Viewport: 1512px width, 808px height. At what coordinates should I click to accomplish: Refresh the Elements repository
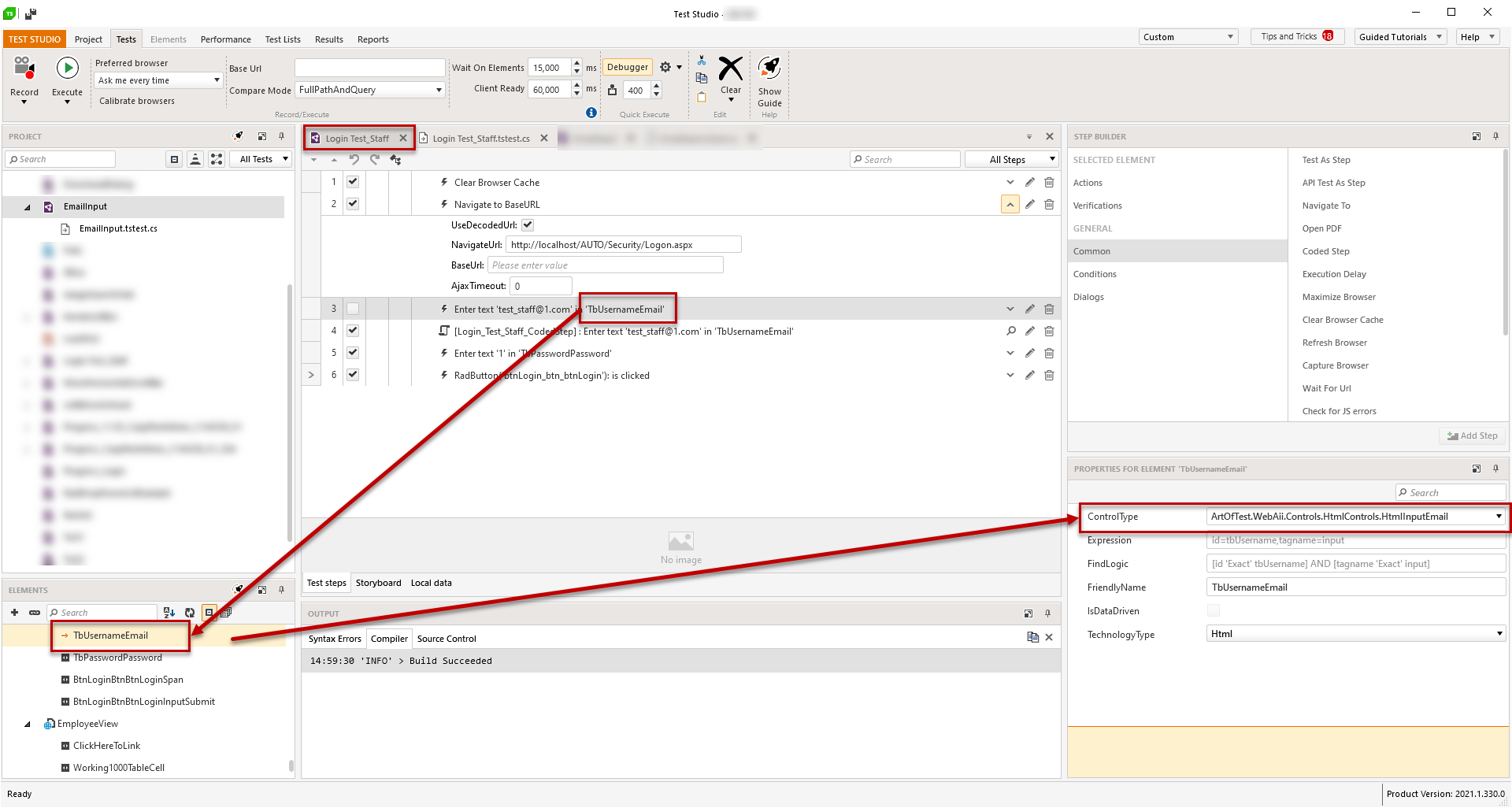pos(189,612)
